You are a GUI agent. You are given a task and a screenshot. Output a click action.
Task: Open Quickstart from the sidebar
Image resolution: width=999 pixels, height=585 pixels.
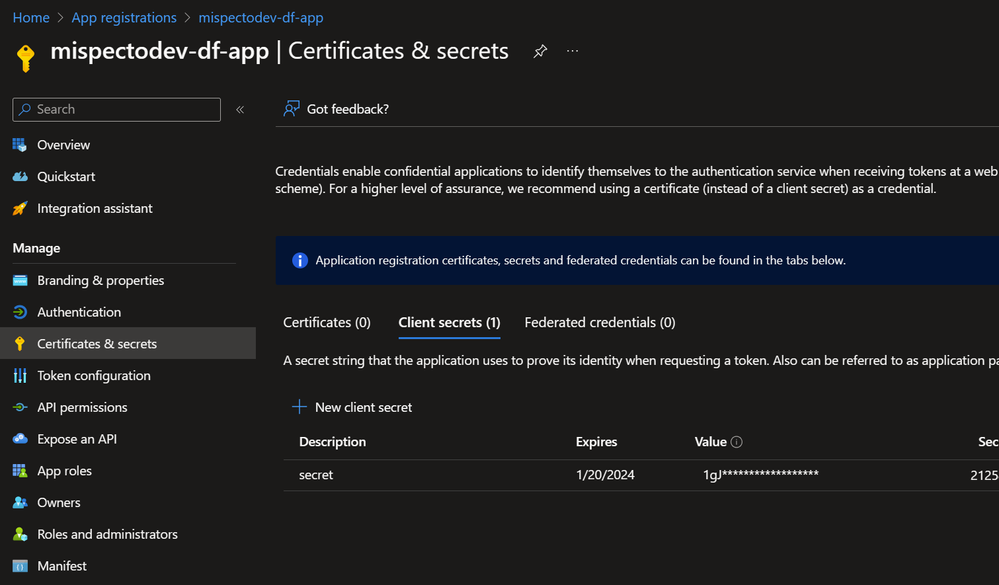click(66, 177)
